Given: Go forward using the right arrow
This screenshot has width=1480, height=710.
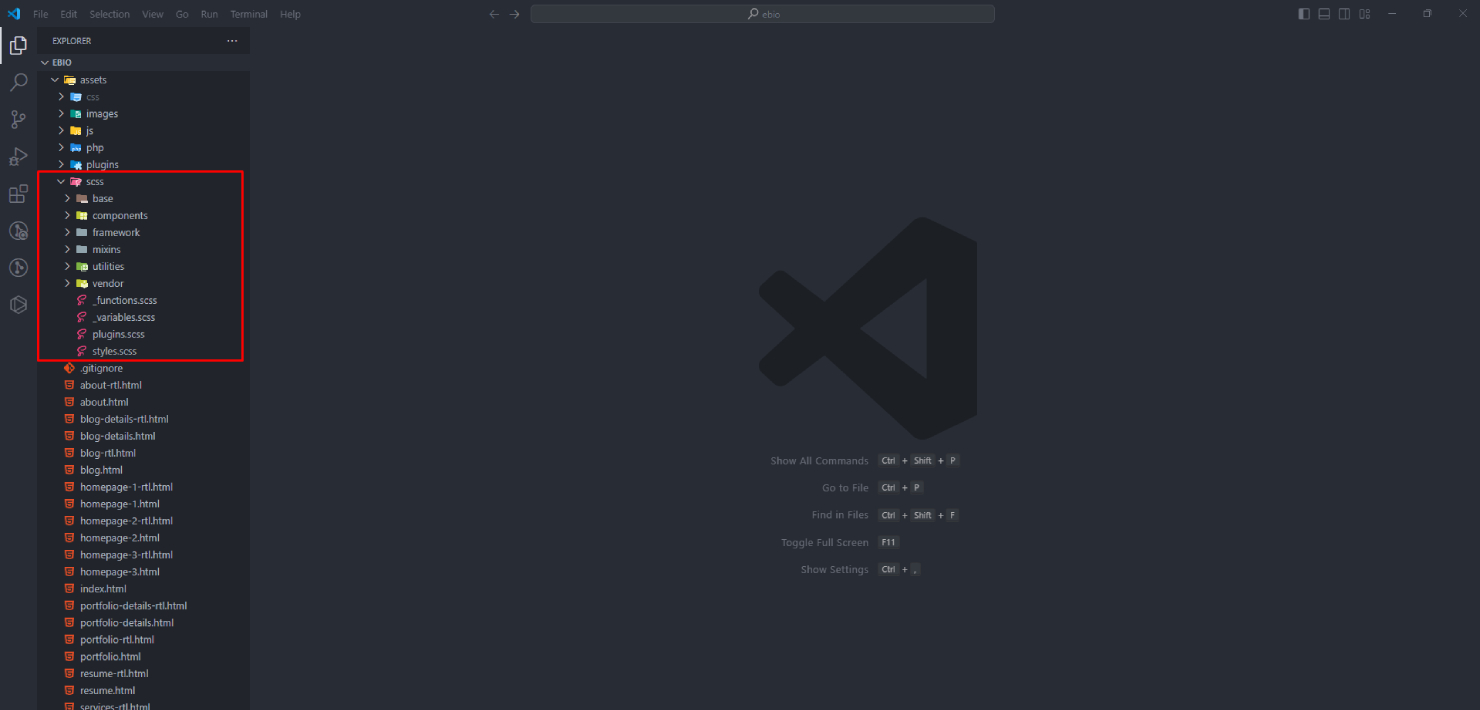Looking at the screenshot, I should pyautogui.click(x=515, y=14).
